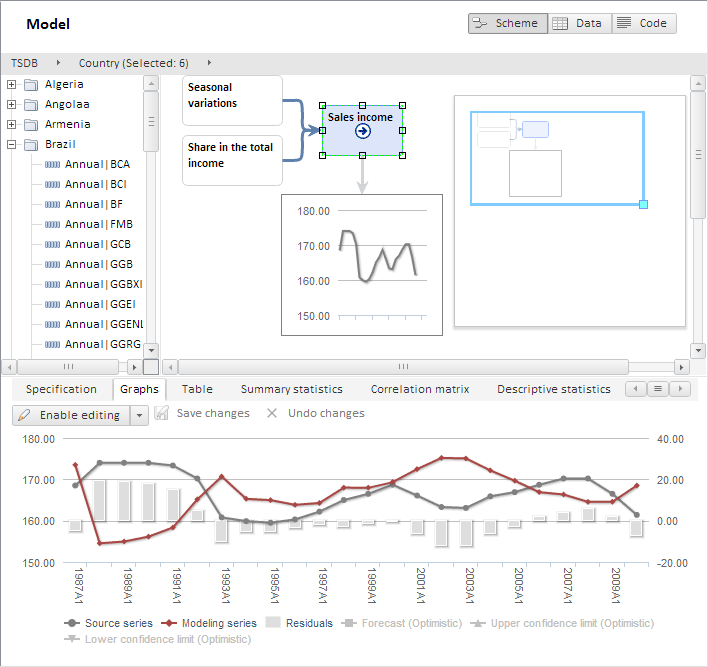Screen dimensions: 708x667
Task: Click series icon for Annual|FMB
Action: 52,224
